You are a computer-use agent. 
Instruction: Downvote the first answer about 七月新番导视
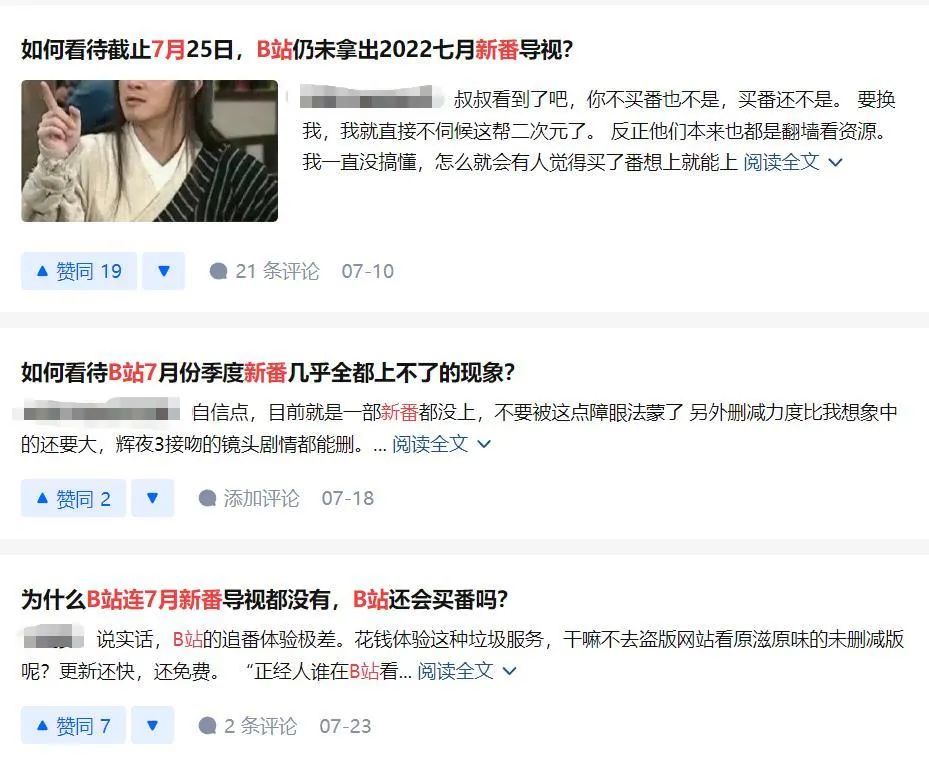[x=164, y=271]
